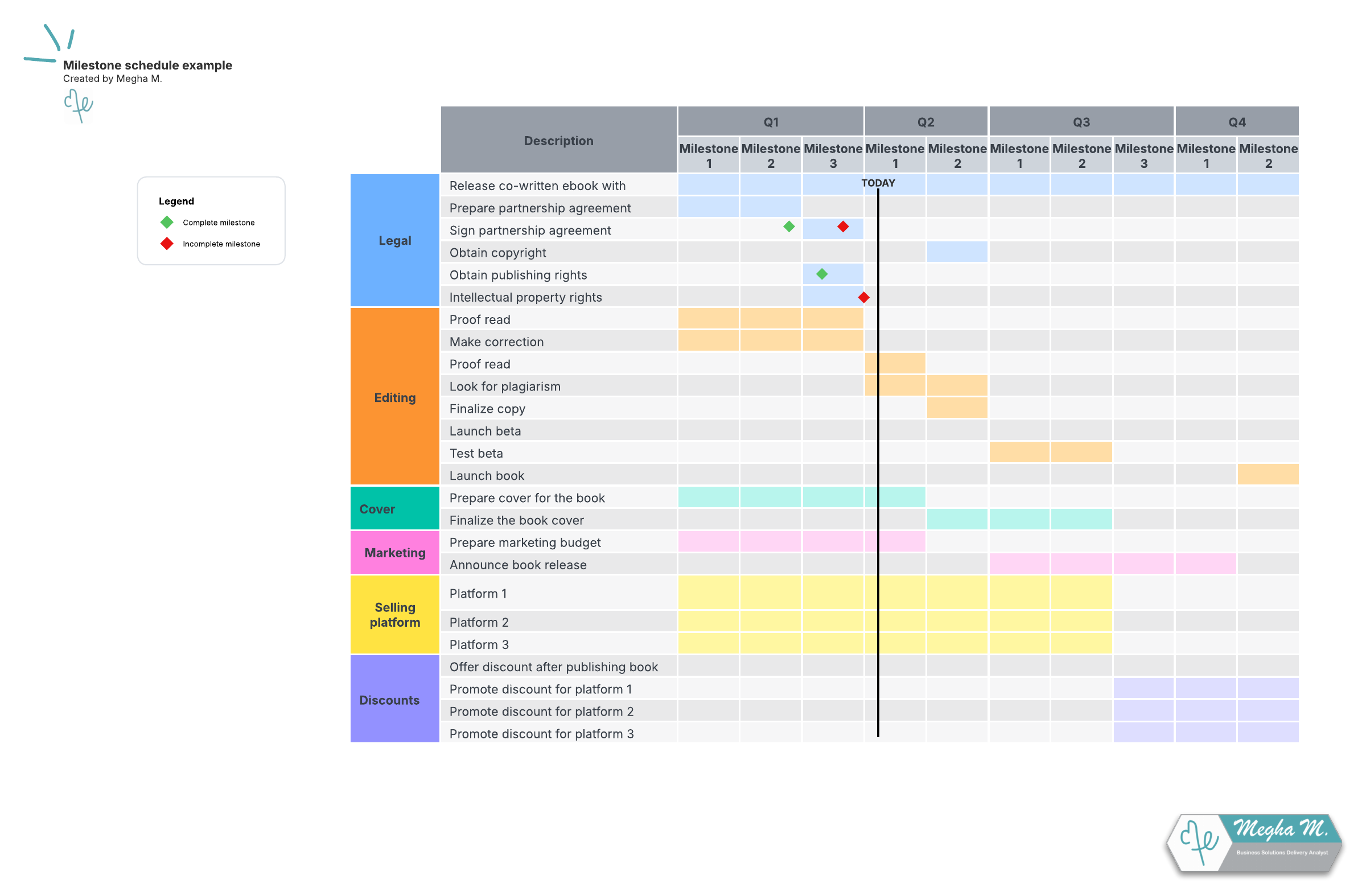
Task: Select the Q1 quarter header
Action: pyautogui.click(x=771, y=122)
